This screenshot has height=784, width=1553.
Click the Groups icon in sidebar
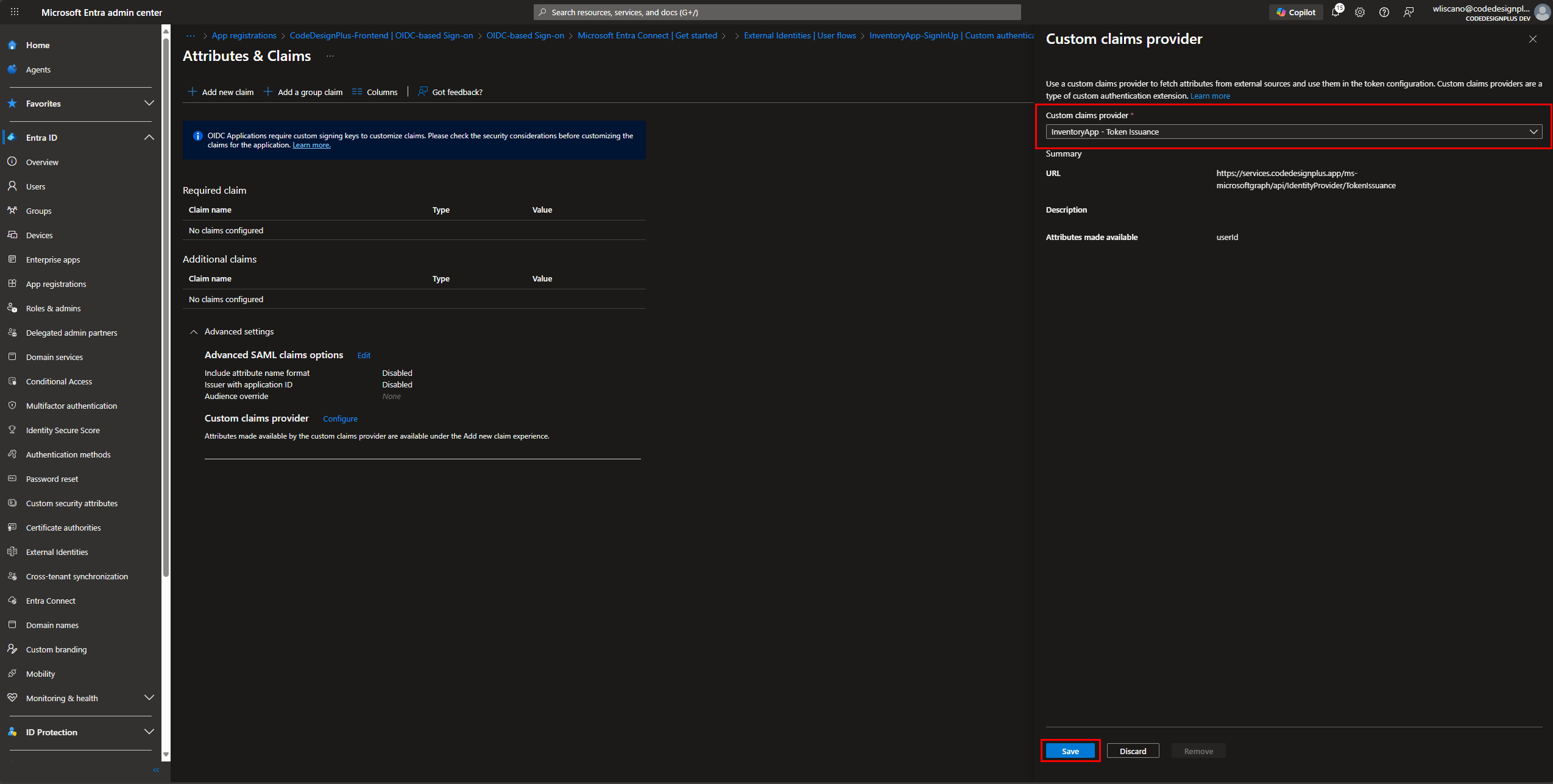(x=12, y=211)
